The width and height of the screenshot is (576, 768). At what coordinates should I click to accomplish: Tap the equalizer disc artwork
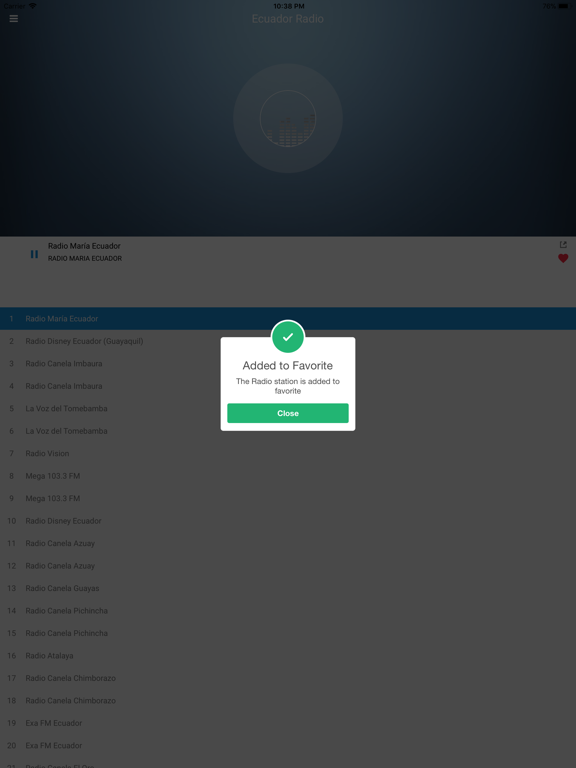(x=288, y=118)
